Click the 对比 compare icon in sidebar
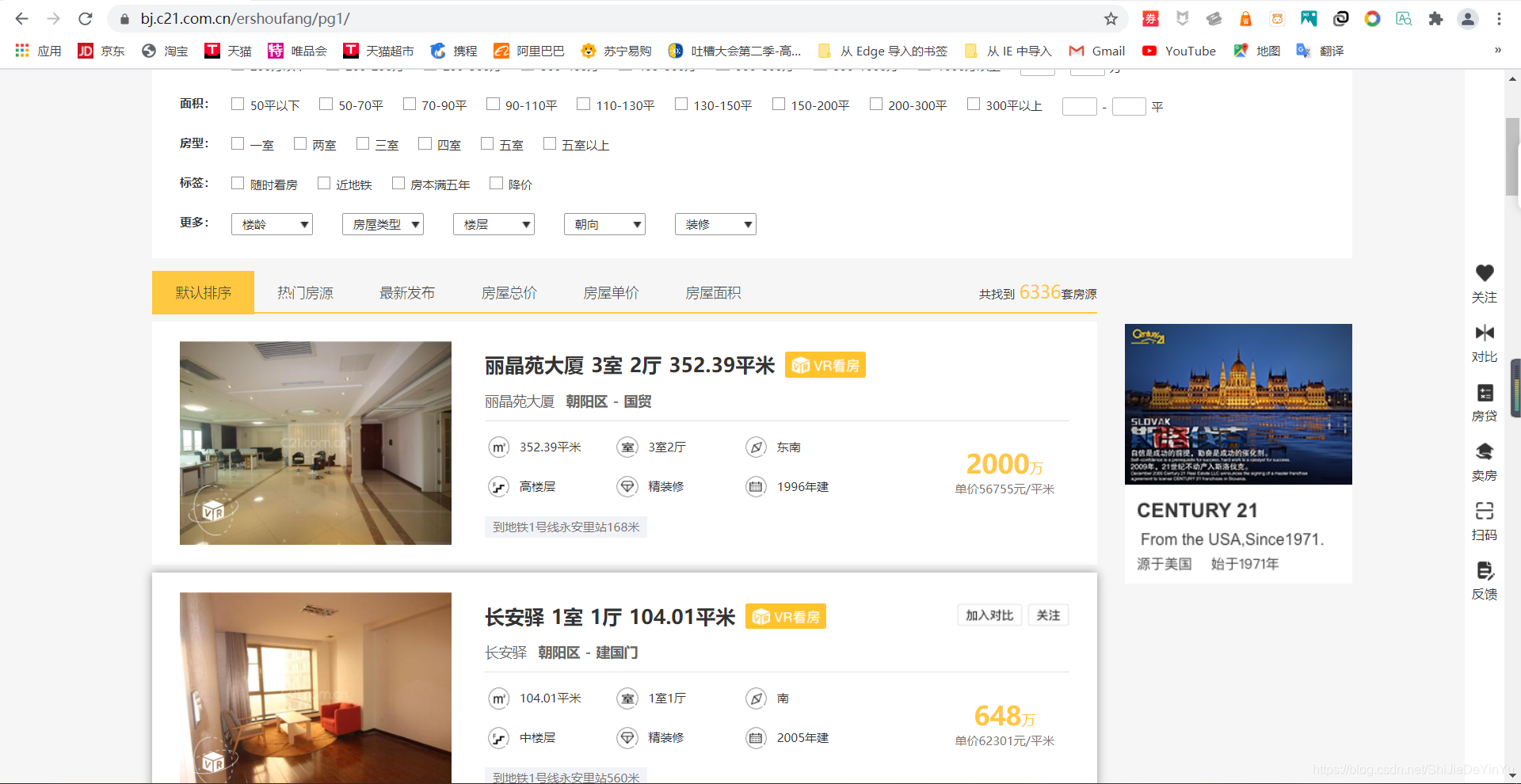 (1485, 333)
